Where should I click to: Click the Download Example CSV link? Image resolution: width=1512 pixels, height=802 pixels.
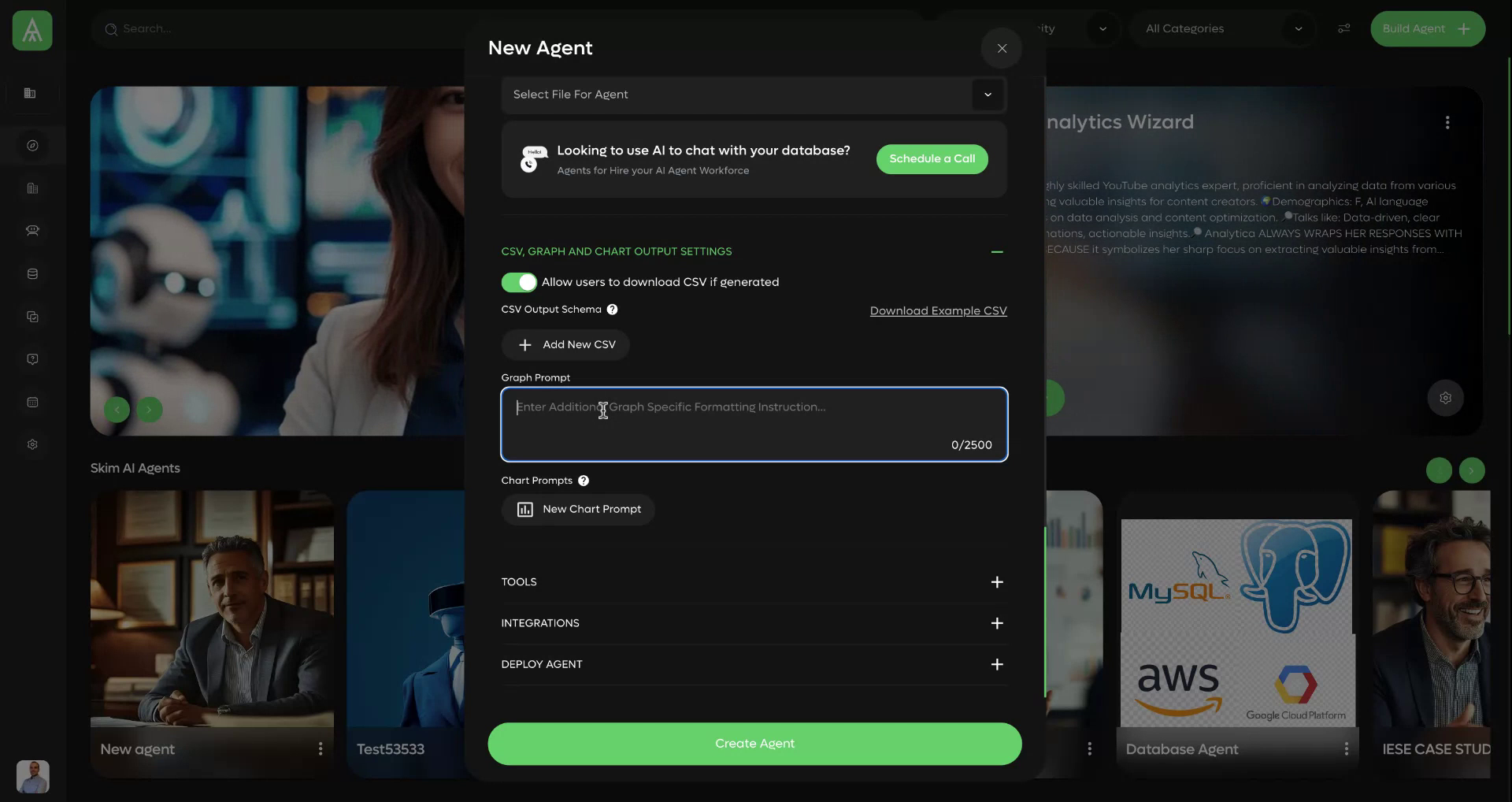pyautogui.click(x=938, y=310)
